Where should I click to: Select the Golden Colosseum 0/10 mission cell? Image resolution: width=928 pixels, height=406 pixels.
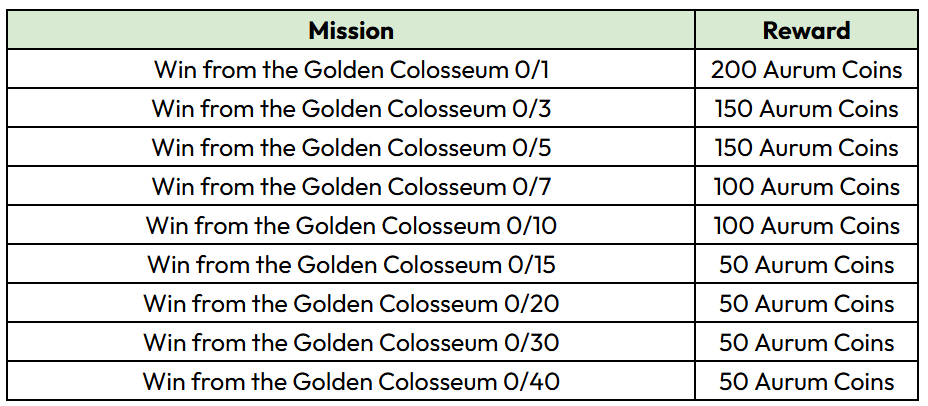click(351, 226)
